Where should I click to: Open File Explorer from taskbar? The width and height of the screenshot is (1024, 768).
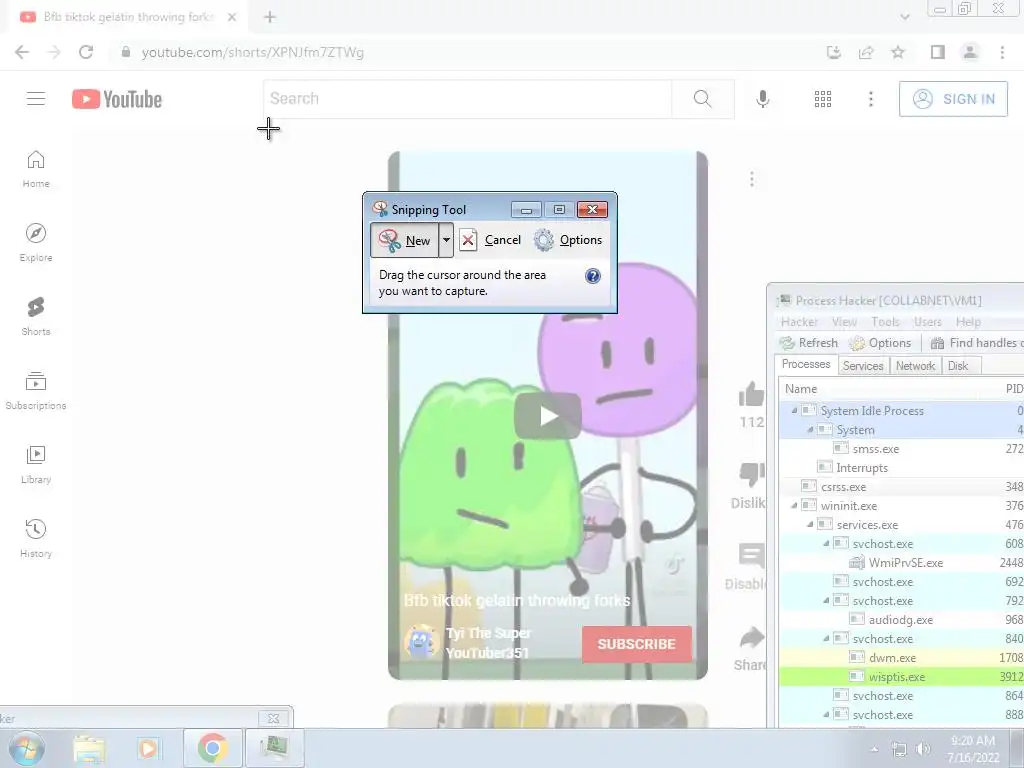[89, 749]
